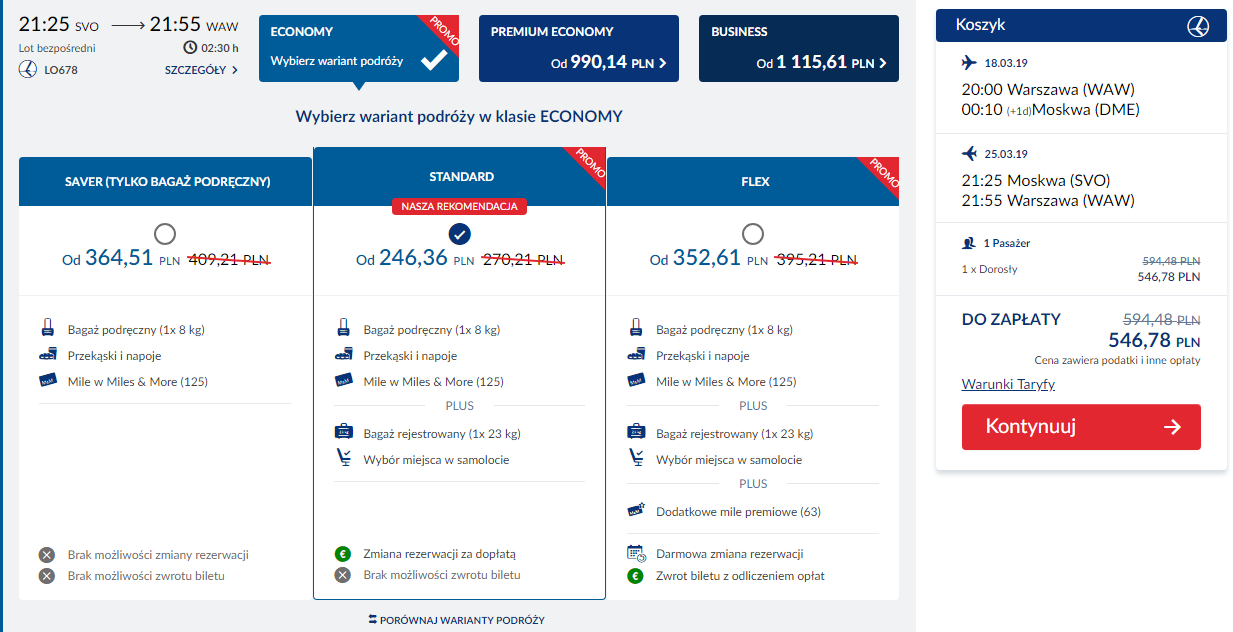Choose the Flex fare radio button
Screen dimensions: 1233x632
coord(753,234)
